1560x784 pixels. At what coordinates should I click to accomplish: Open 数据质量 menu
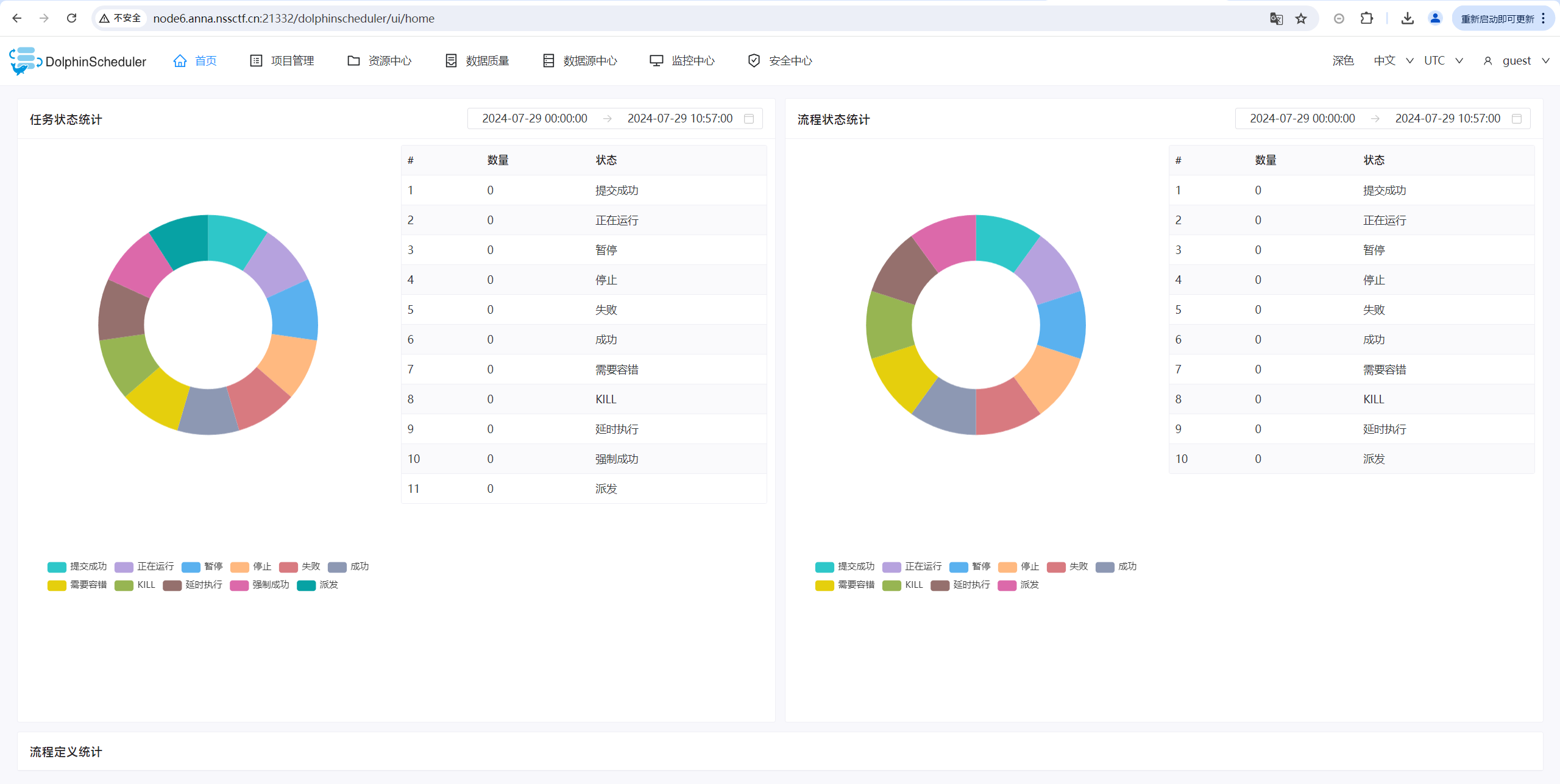pos(477,61)
